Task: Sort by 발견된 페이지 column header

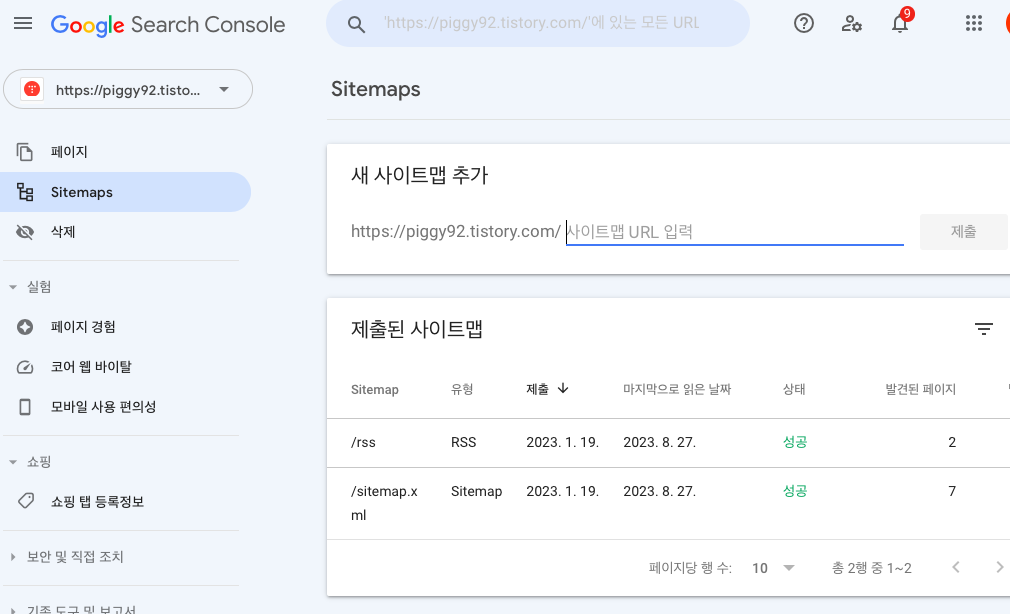Action: [x=920, y=390]
